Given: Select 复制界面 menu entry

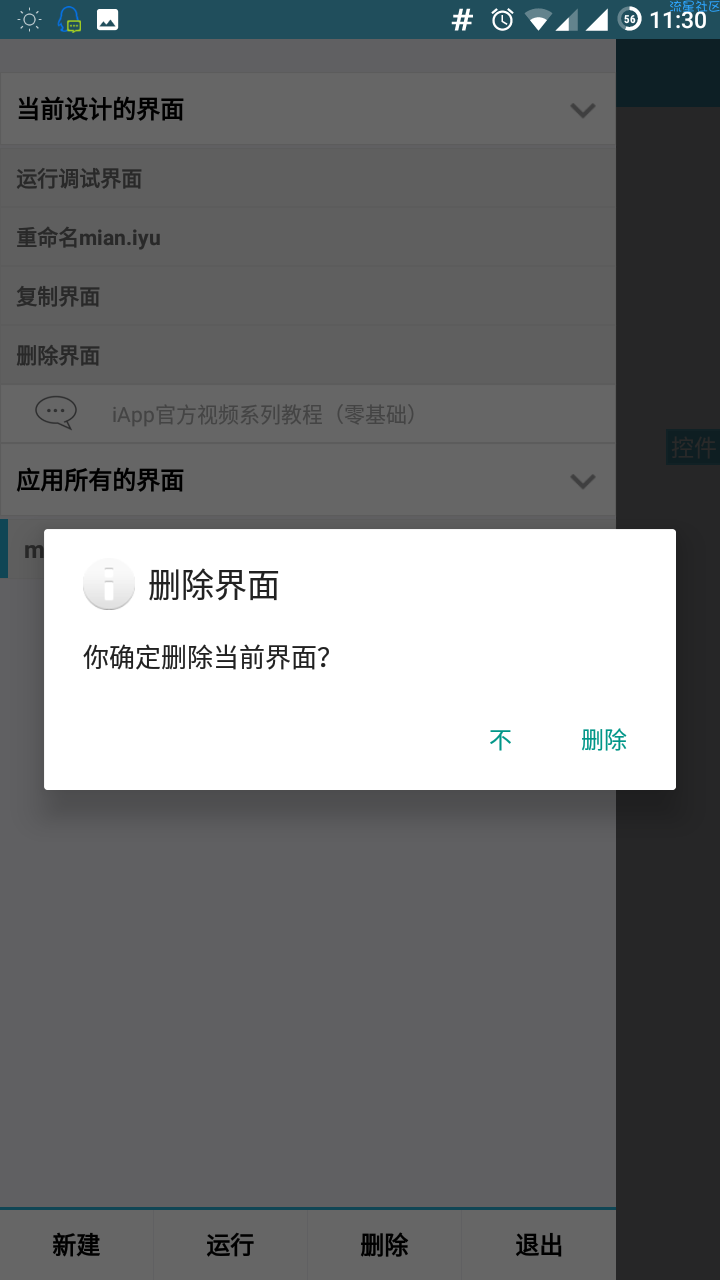Looking at the screenshot, I should click(308, 297).
